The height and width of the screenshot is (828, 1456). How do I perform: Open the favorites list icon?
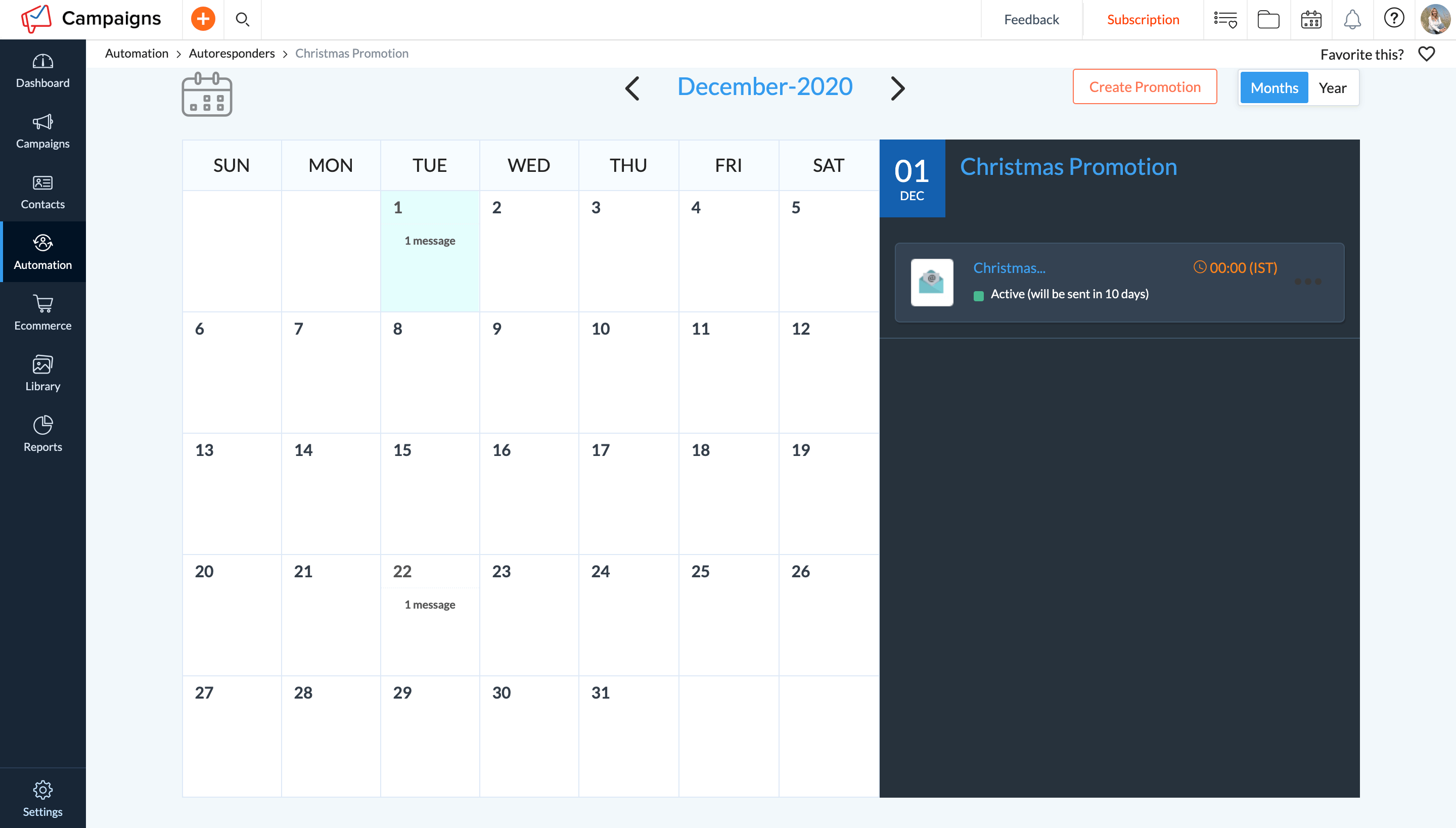pos(1225,19)
